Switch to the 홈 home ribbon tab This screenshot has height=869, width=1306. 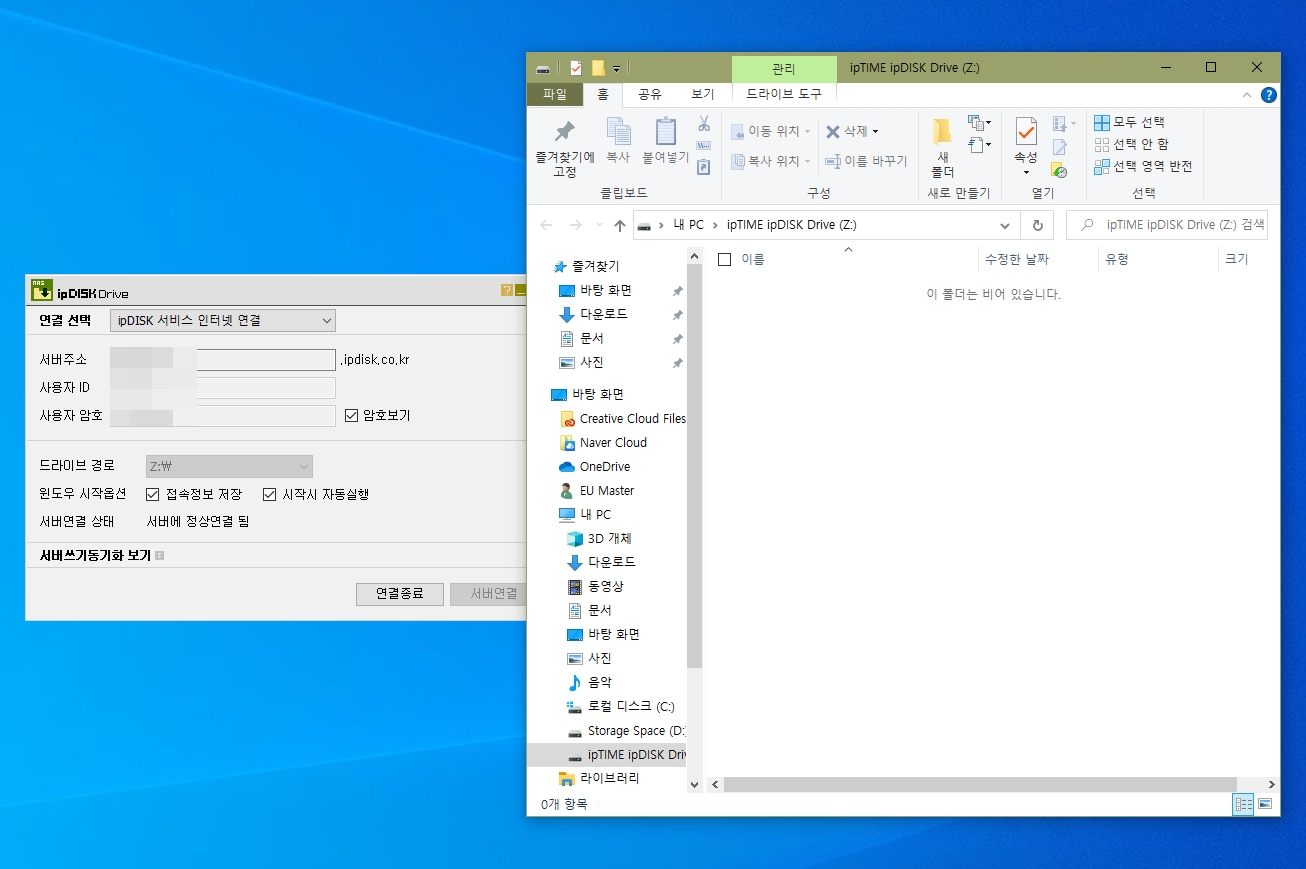603,94
